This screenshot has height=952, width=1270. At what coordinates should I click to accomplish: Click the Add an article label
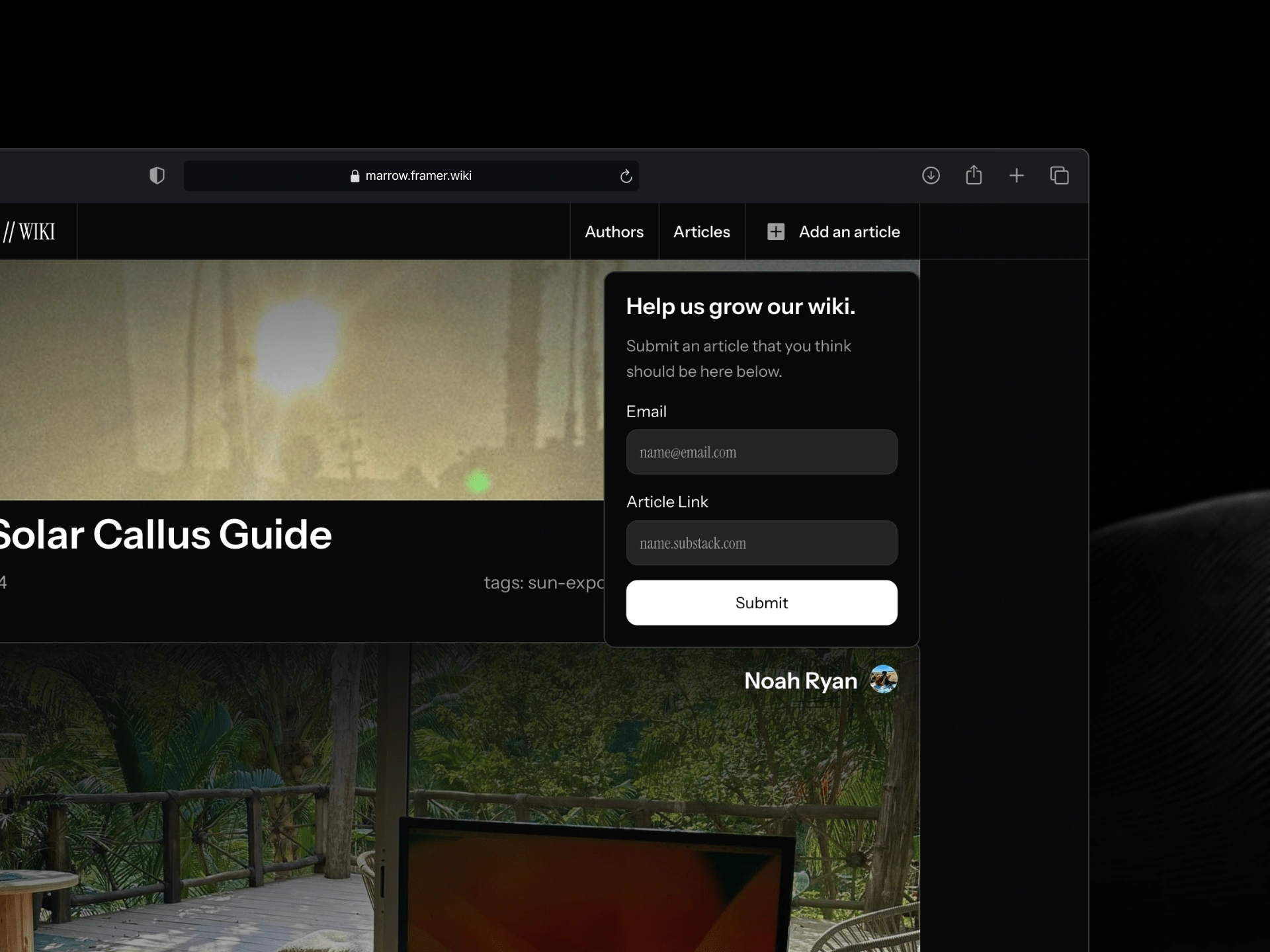pos(849,231)
